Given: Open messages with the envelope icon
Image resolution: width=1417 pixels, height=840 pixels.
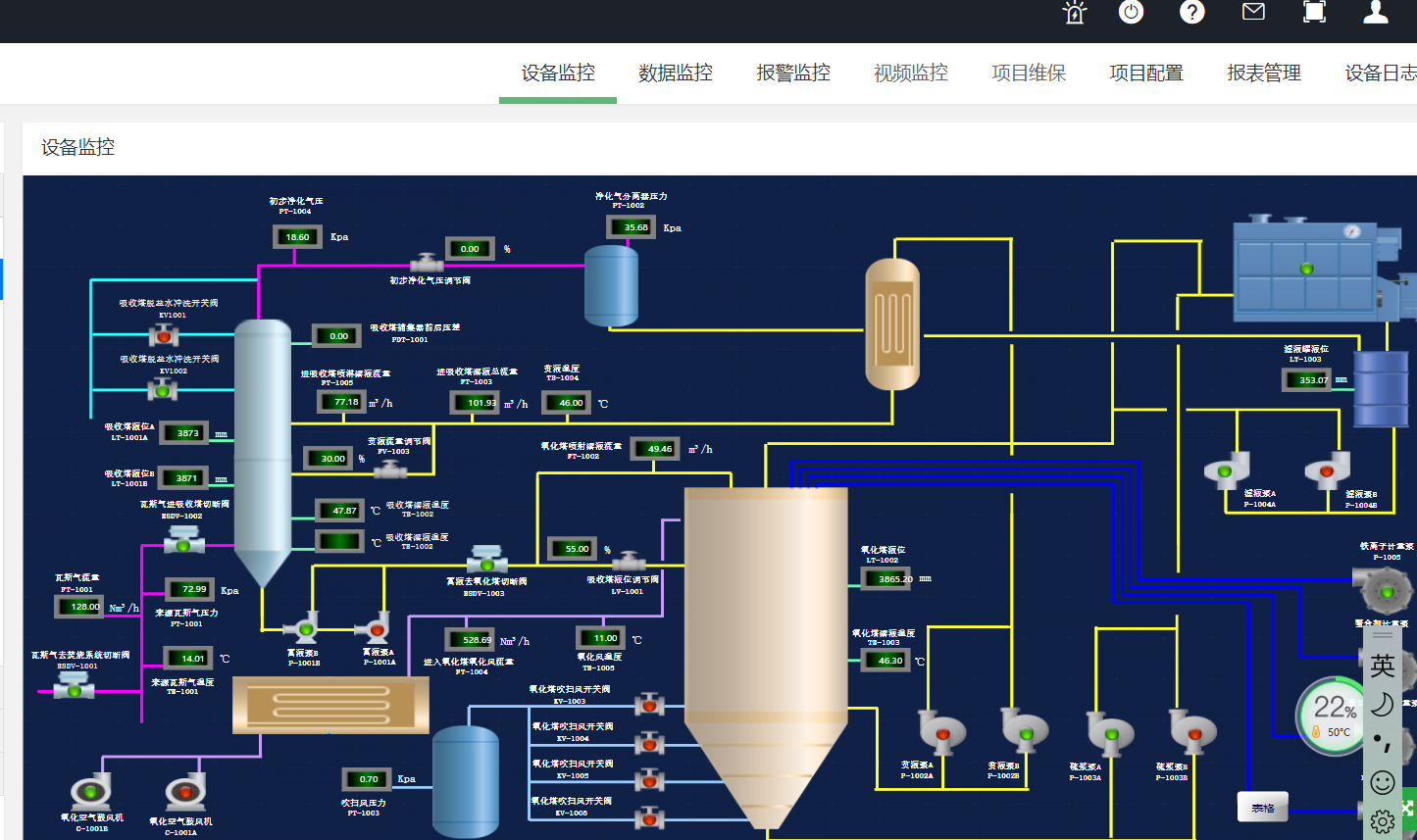Looking at the screenshot, I should [1253, 12].
